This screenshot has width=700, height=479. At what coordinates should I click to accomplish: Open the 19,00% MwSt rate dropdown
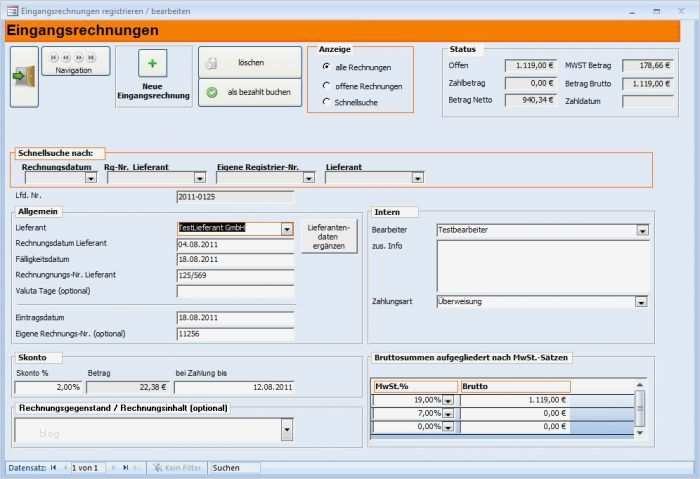[x=448, y=400]
